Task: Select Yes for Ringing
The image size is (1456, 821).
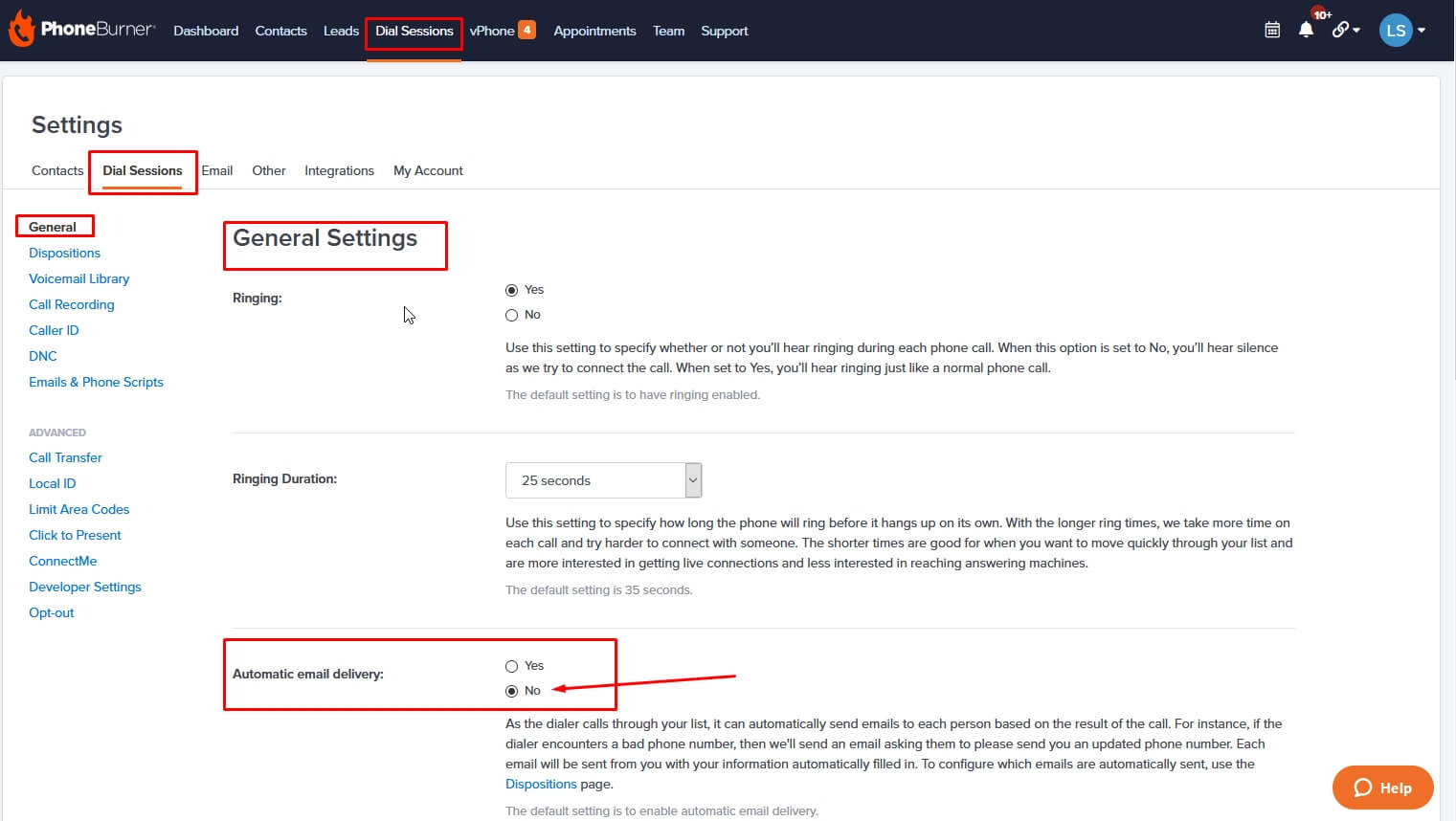Action: tap(512, 290)
